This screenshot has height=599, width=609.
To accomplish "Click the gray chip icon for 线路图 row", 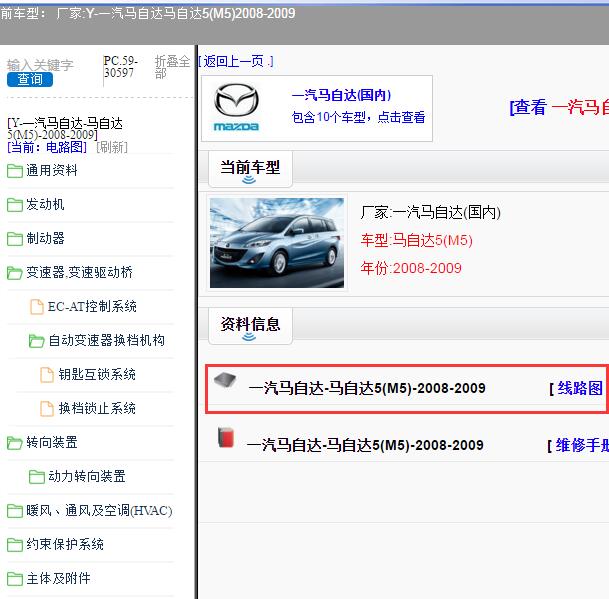I will tap(225, 380).
